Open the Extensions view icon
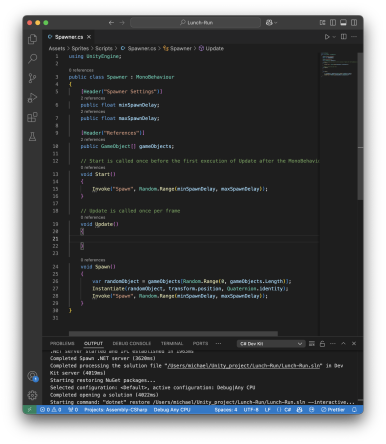386x444 pixels. pyautogui.click(x=32, y=117)
